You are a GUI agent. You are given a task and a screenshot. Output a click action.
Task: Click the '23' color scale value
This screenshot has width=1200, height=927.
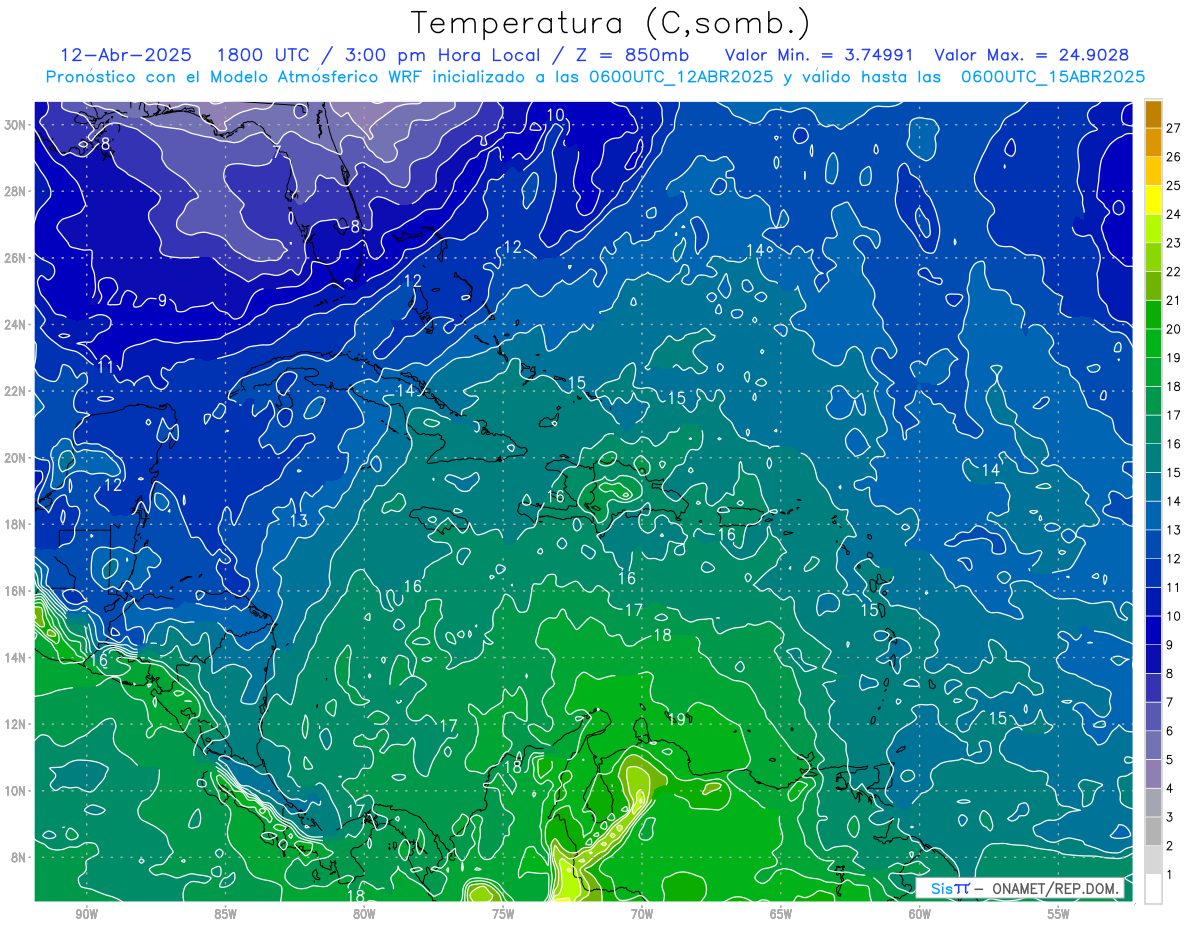coord(1174,243)
